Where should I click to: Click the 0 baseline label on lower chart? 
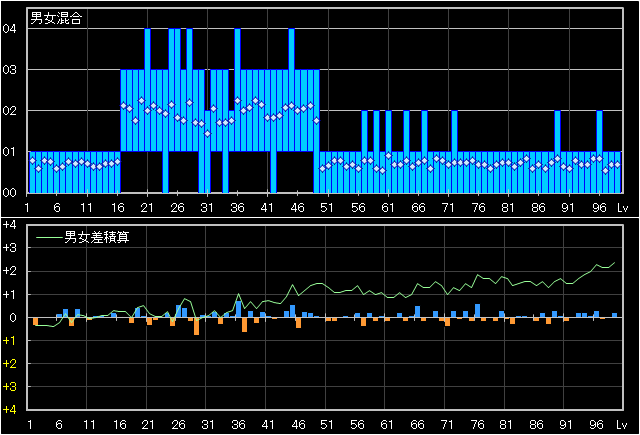point(13,317)
